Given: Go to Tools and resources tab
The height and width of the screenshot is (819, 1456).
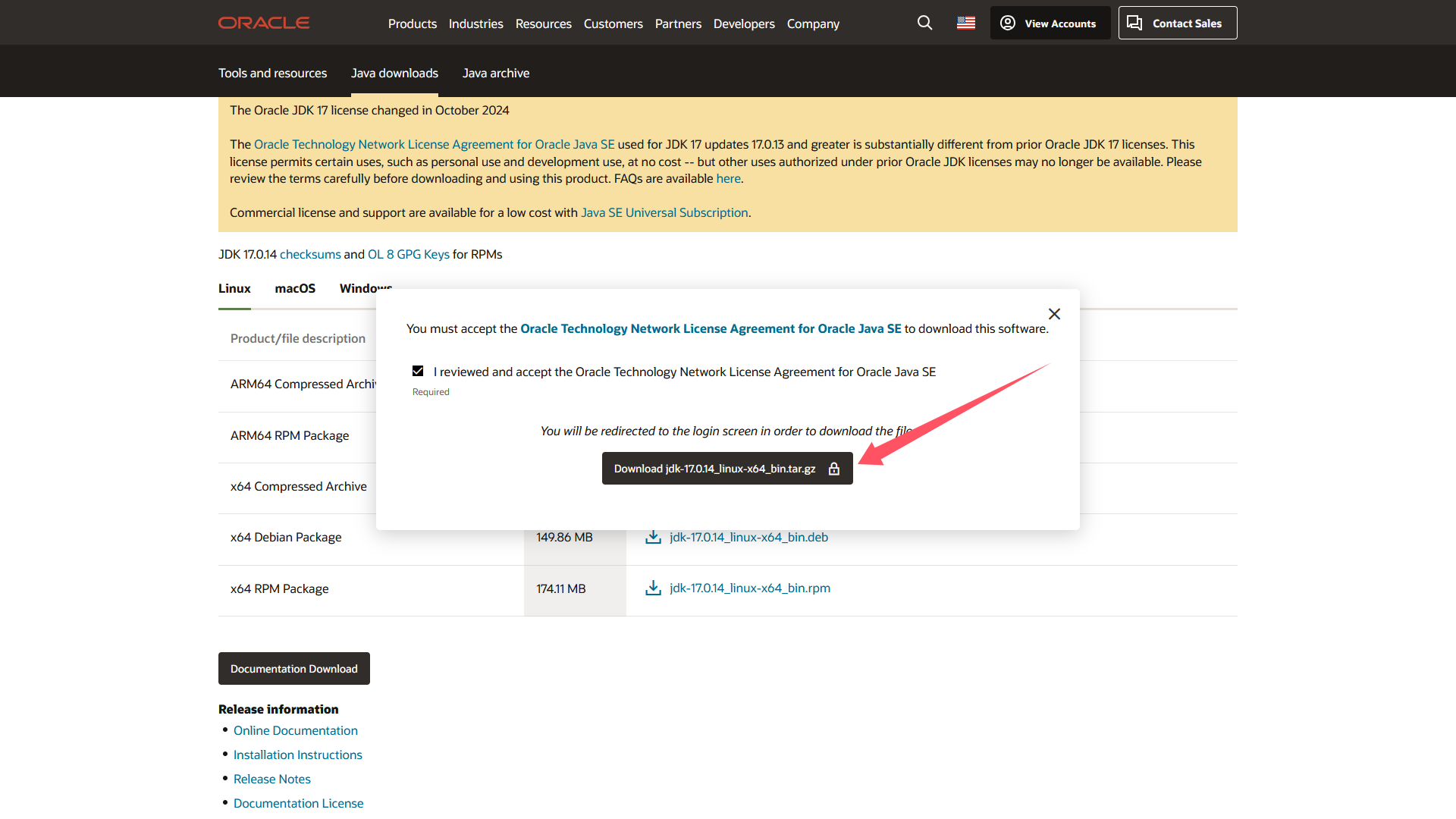Looking at the screenshot, I should click(273, 73).
